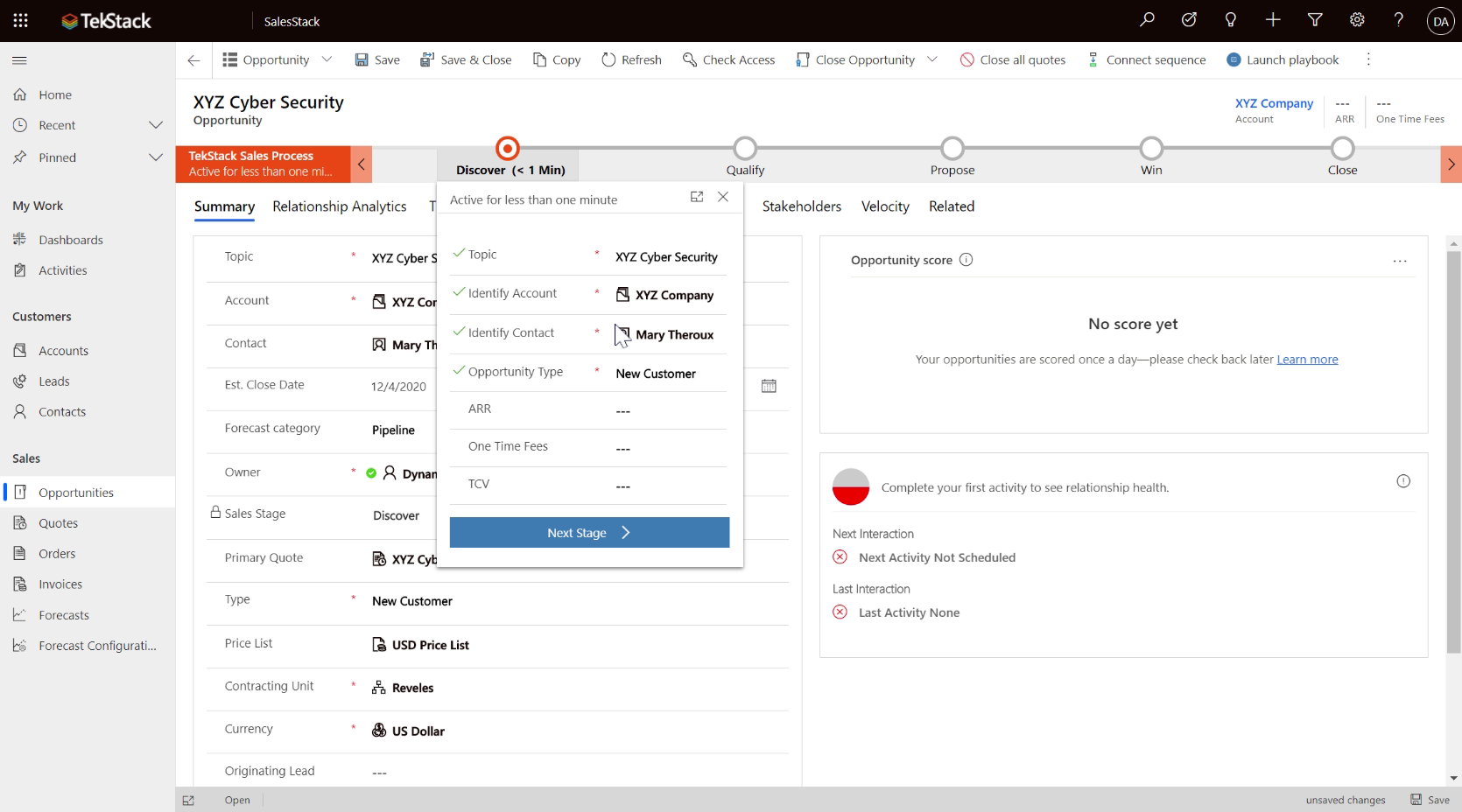Image resolution: width=1462 pixels, height=812 pixels.
Task: Expand the Opportunity form selector chevron
Action: point(327,59)
